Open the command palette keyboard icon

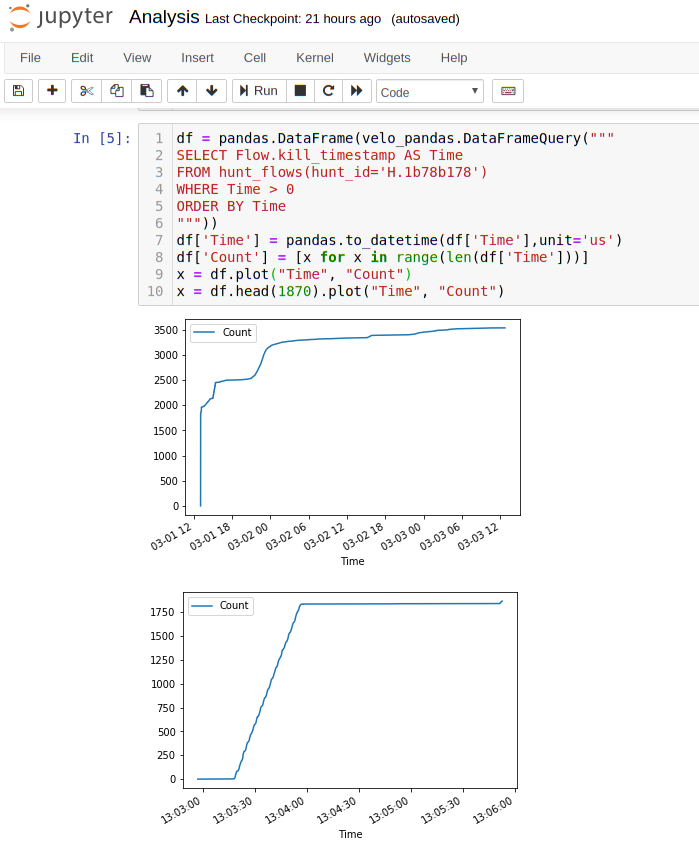508,91
